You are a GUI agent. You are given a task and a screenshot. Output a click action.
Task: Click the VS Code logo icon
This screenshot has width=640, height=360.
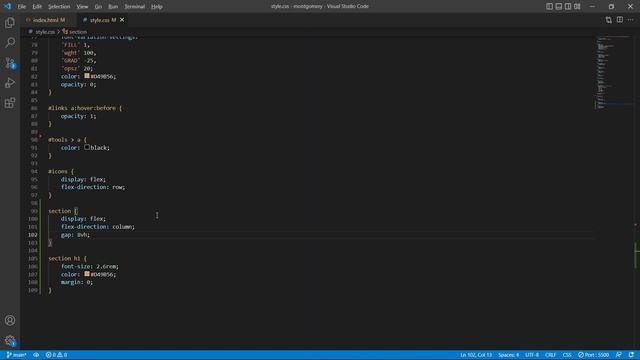point(7,6)
